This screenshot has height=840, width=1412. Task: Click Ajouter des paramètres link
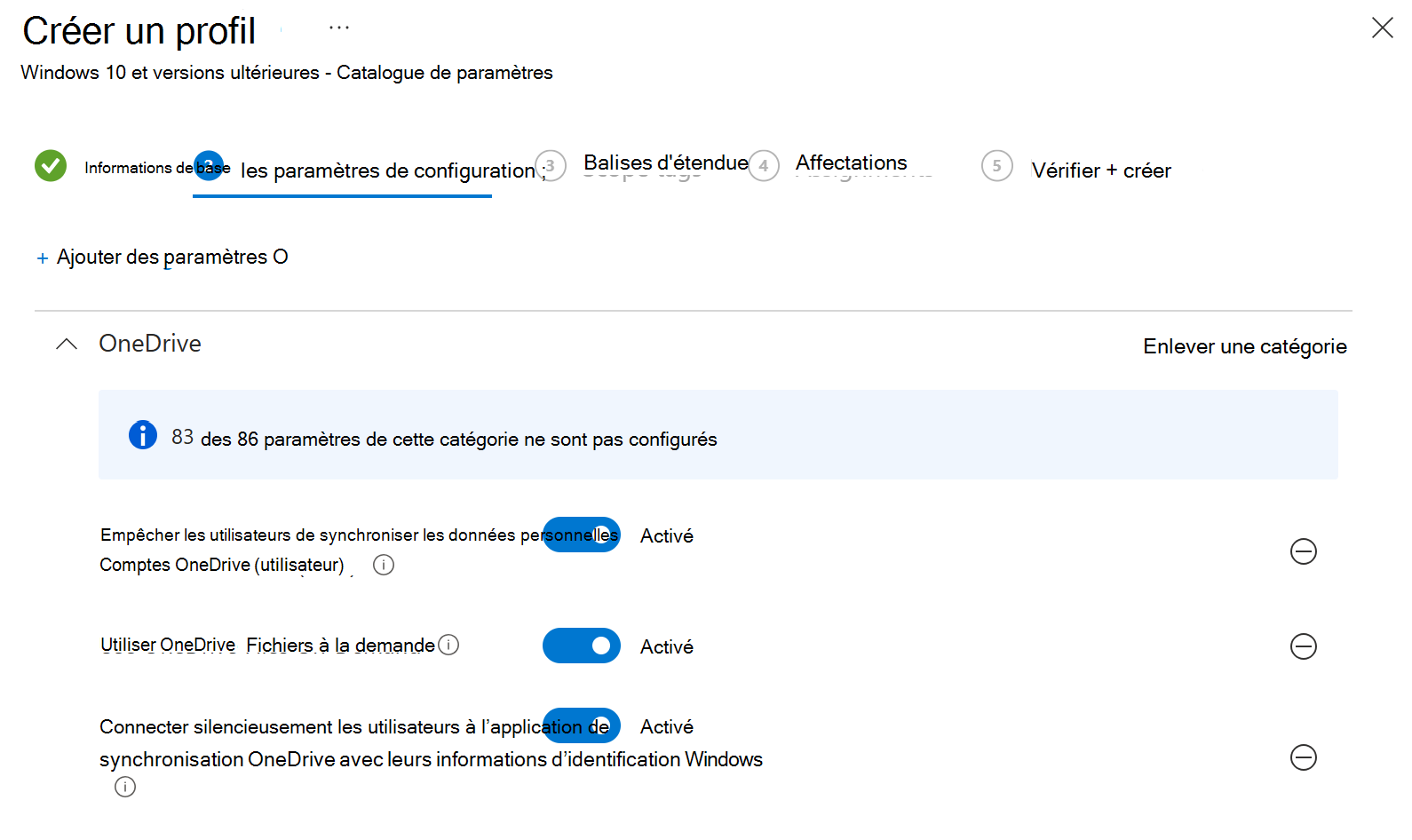(x=172, y=257)
